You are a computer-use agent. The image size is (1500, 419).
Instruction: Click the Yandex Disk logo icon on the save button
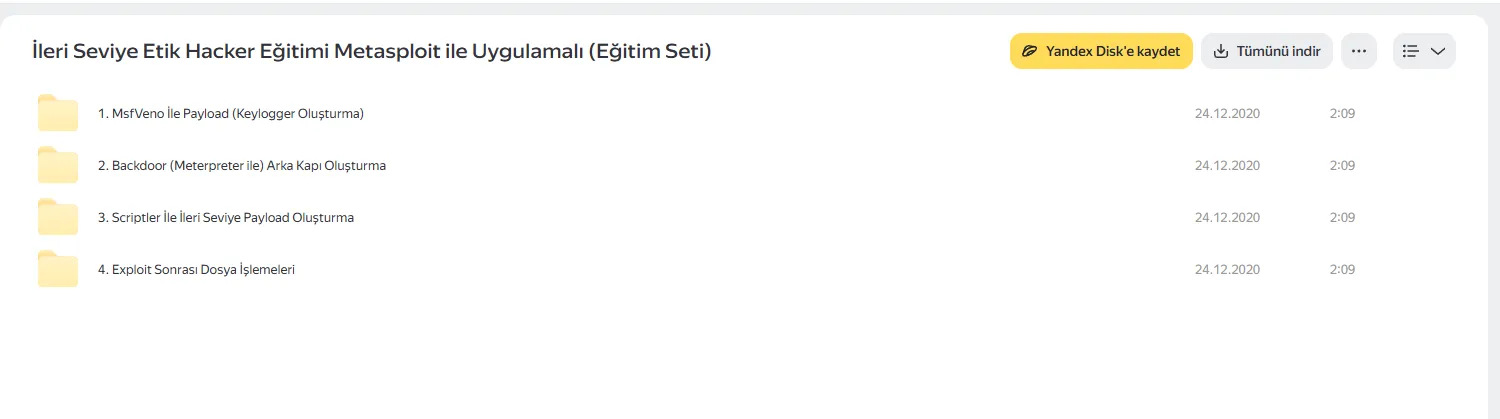click(x=1029, y=51)
